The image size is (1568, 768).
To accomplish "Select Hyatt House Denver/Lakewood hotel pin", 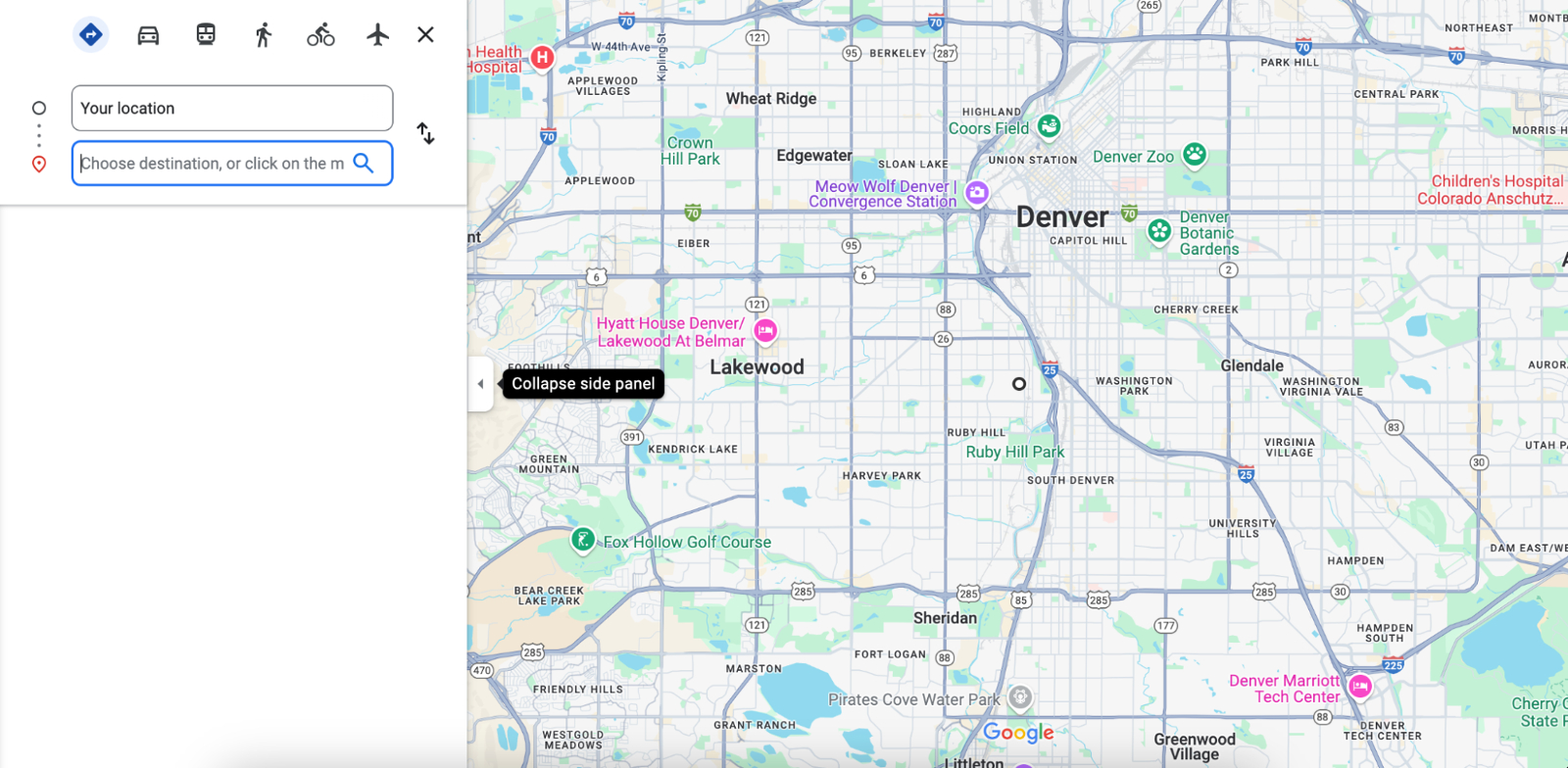I will pos(765,331).
